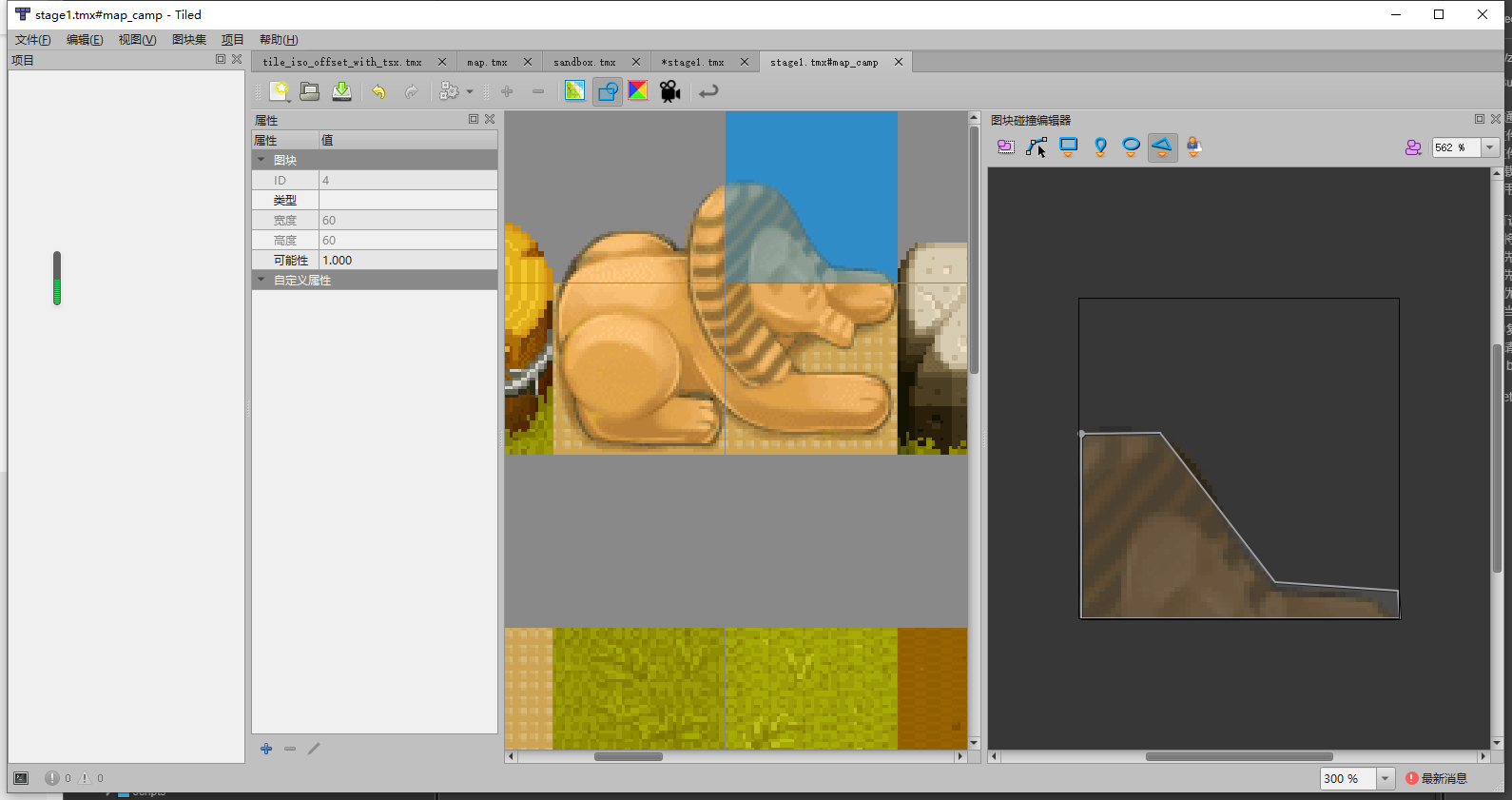
Task: Open the View menu (视图)
Action: pos(137,40)
